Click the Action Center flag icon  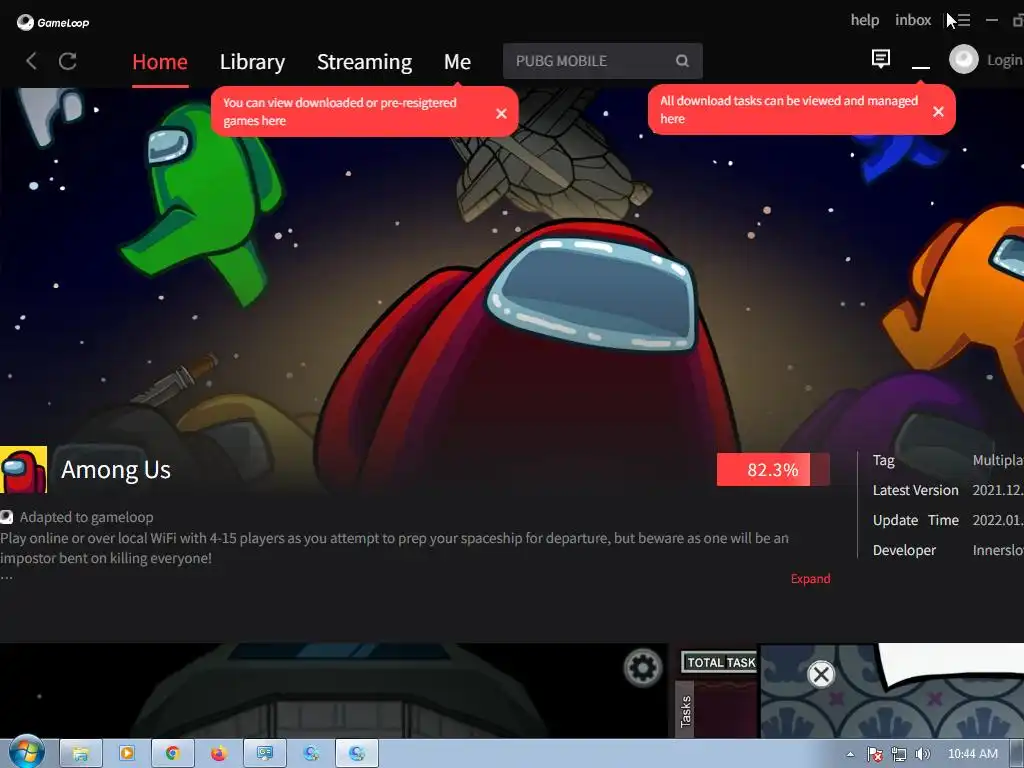pyautogui.click(x=874, y=754)
